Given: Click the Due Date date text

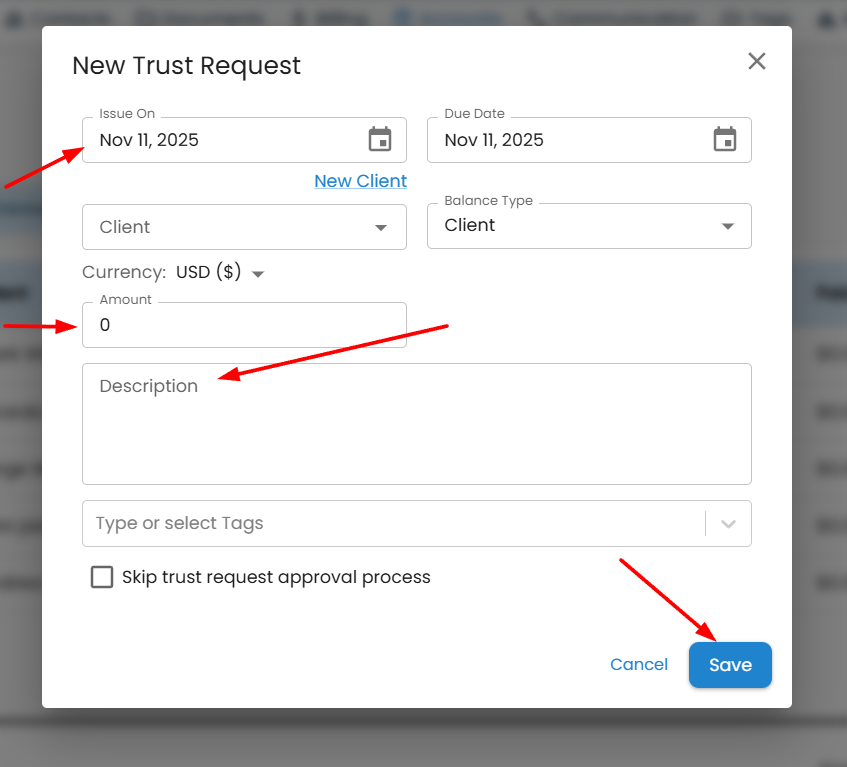Looking at the screenshot, I should tap(494, 140).
